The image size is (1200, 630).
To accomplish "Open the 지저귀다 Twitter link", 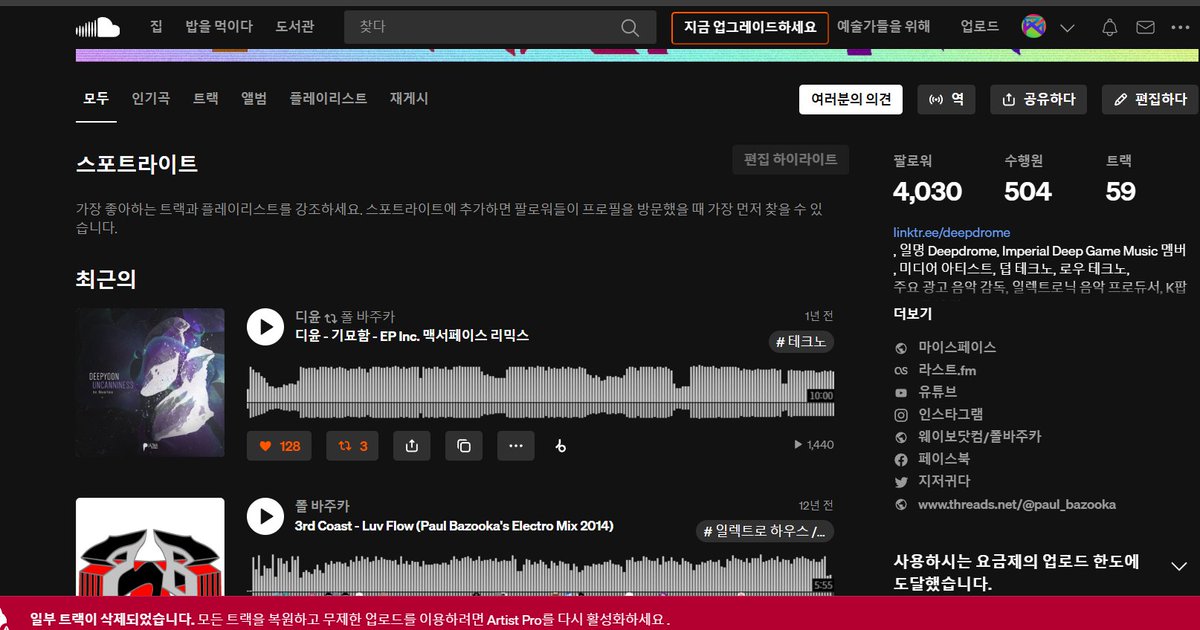I will 944,482.
